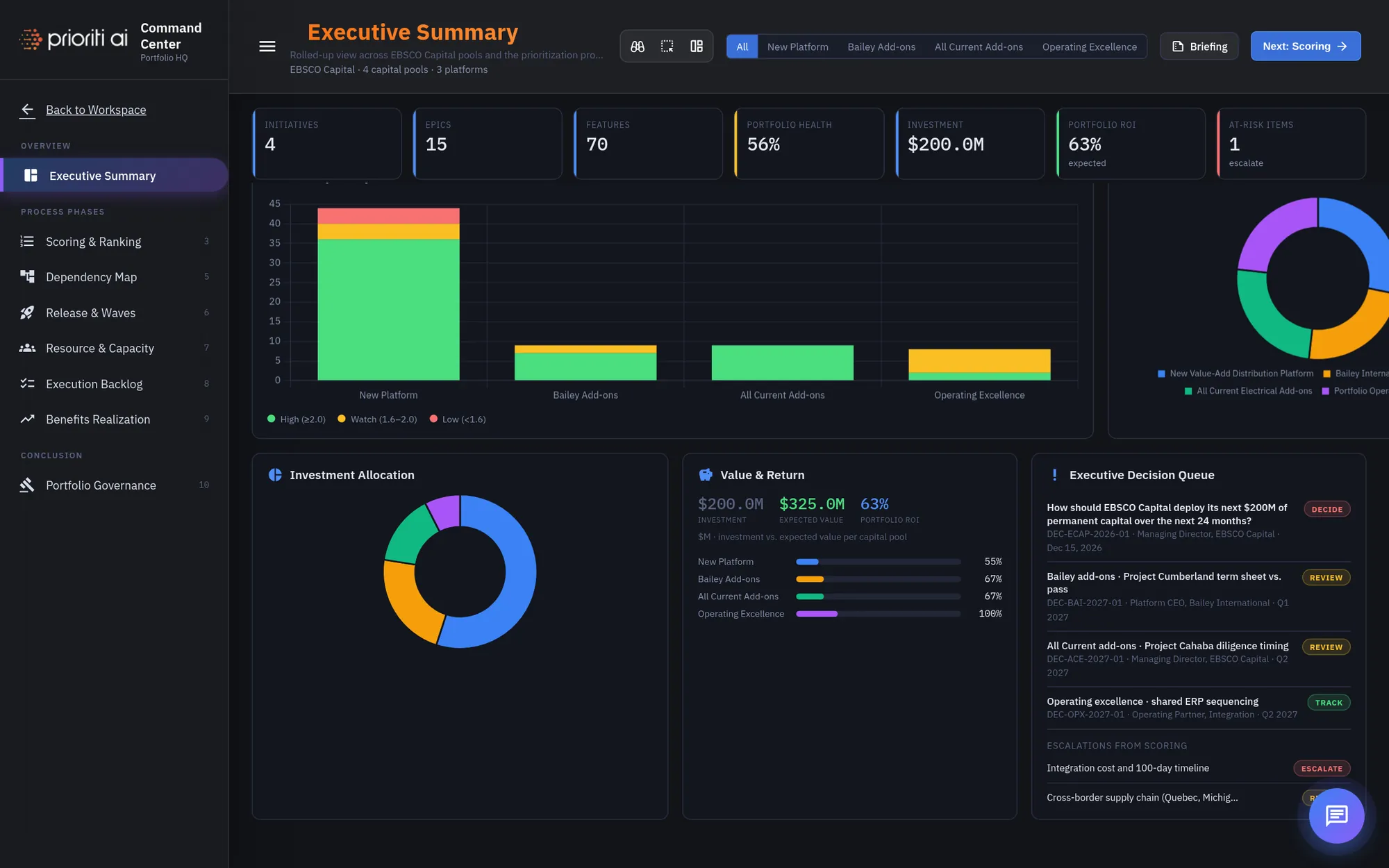Click the back arrow icon to workspace

coord(27,110)
